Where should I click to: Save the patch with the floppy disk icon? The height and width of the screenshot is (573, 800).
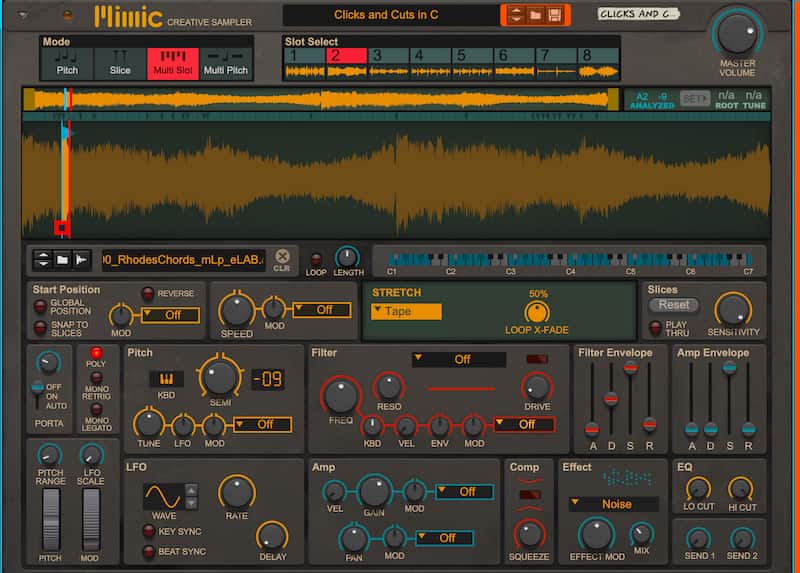[x=555, y=15]
